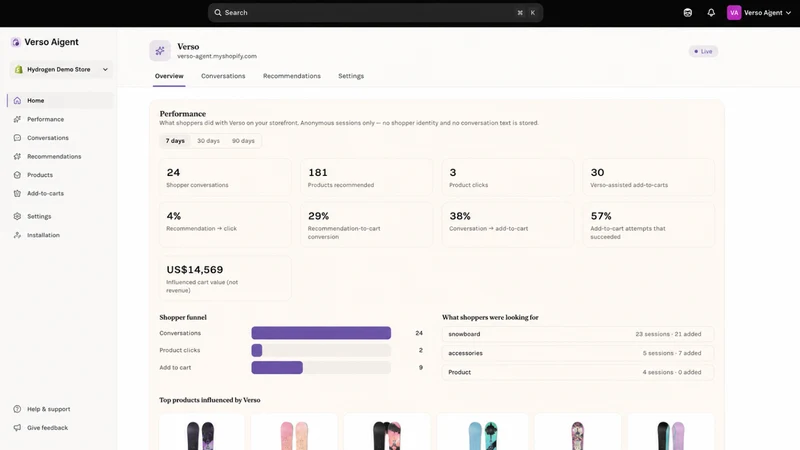Open Recommendations sidebar icon
The width and height of the screenshot is (800, 450).
click(17, 157)
